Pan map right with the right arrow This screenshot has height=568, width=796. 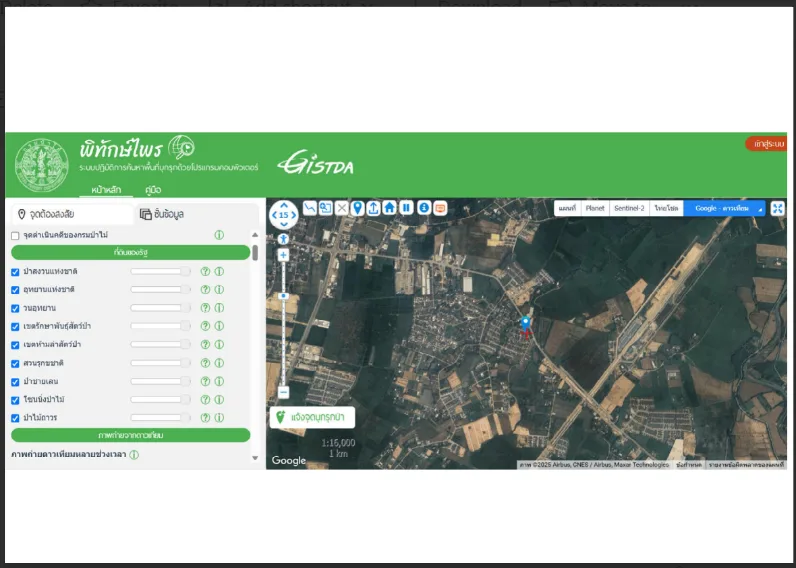tap(293, 215)
